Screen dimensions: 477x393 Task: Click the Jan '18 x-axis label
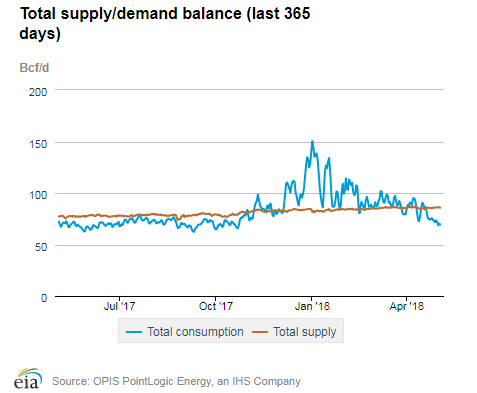tap(312, 306)
